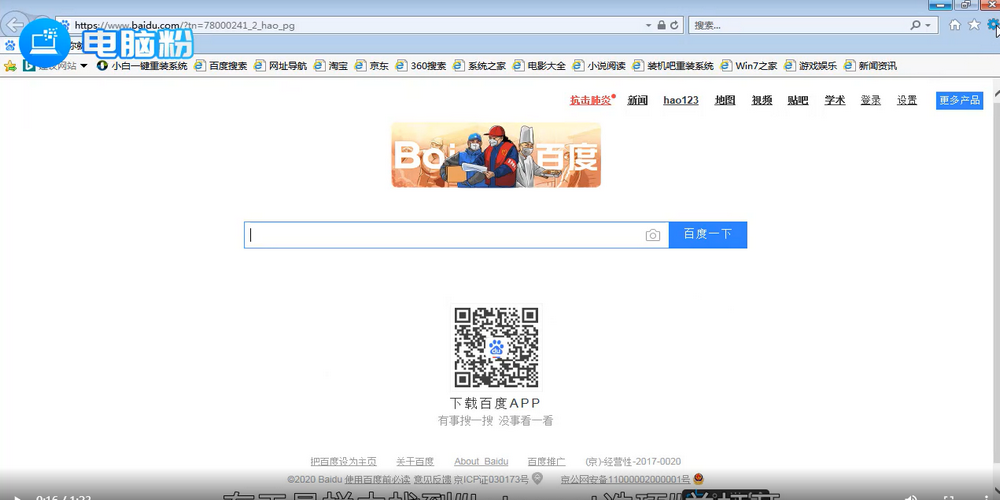Screen dimensions: 1000x500
Task: Click the magnifier icon in IE search box
Action: [x=916, y=26]
